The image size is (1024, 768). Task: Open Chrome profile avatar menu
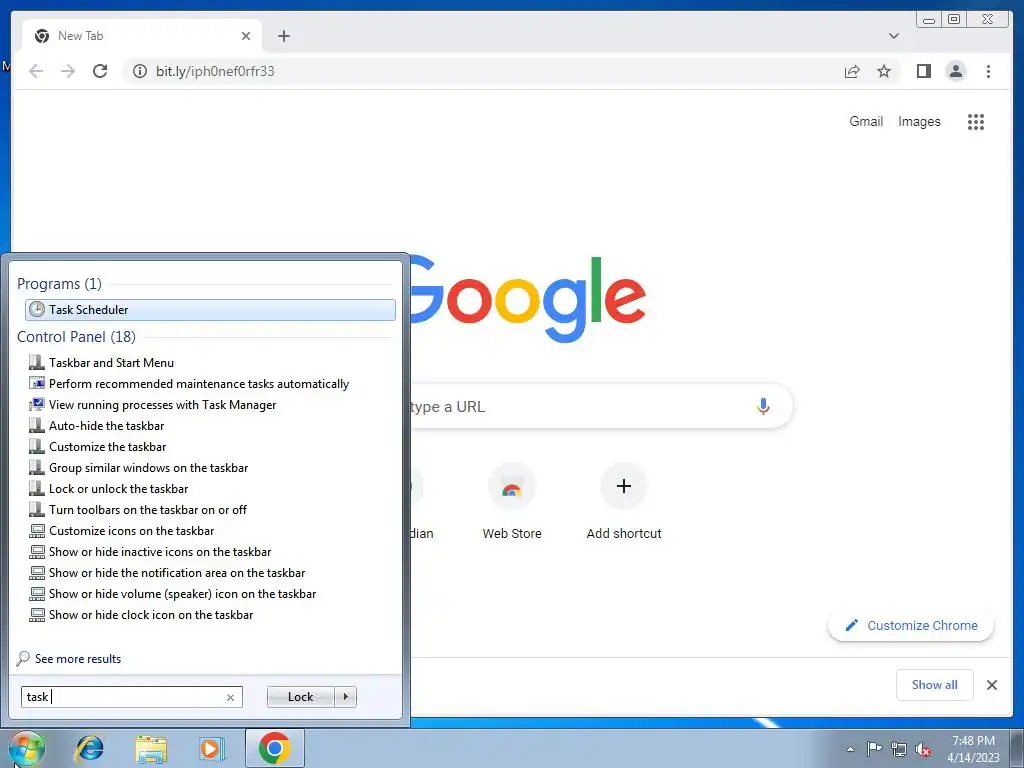click(955, 71)
